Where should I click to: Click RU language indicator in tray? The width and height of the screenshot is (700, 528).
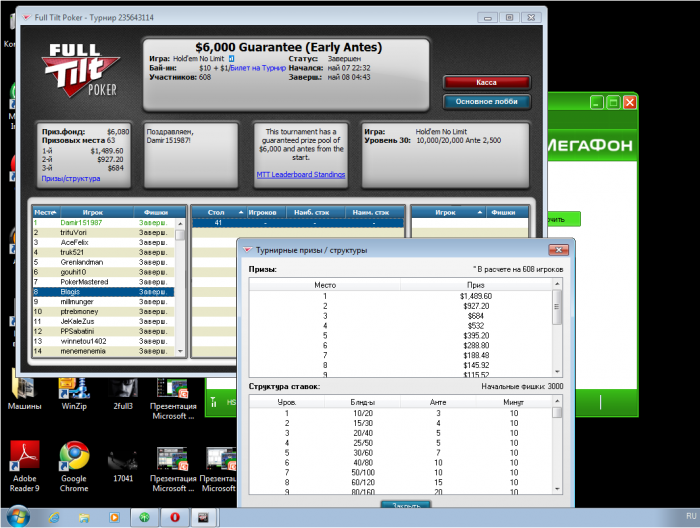(691, 516)
